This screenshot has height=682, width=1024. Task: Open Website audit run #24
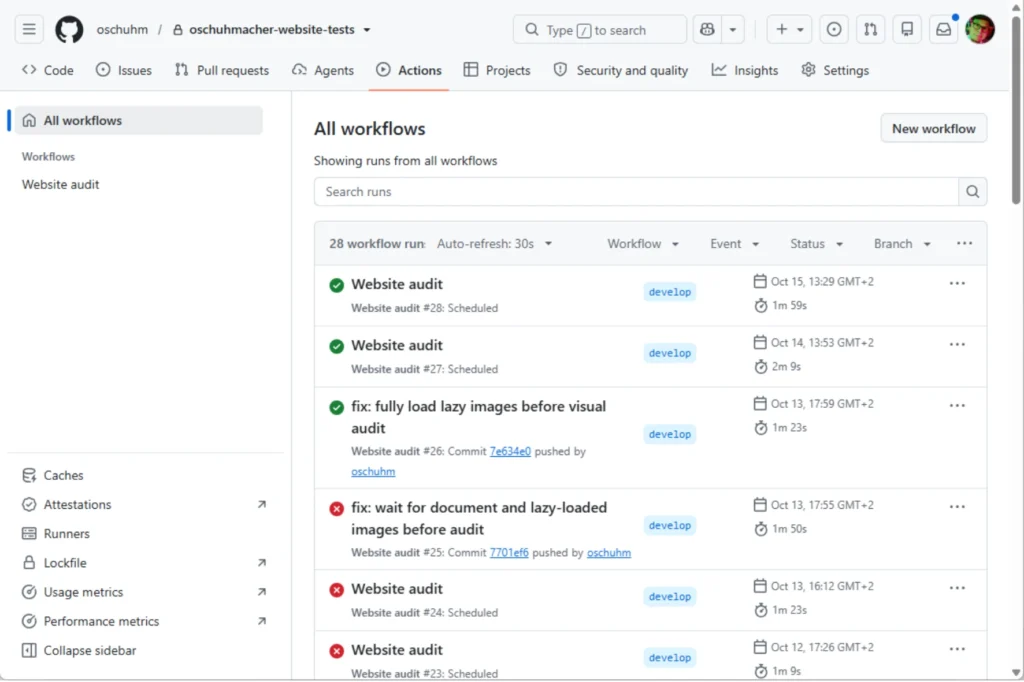tap(397, 589)
